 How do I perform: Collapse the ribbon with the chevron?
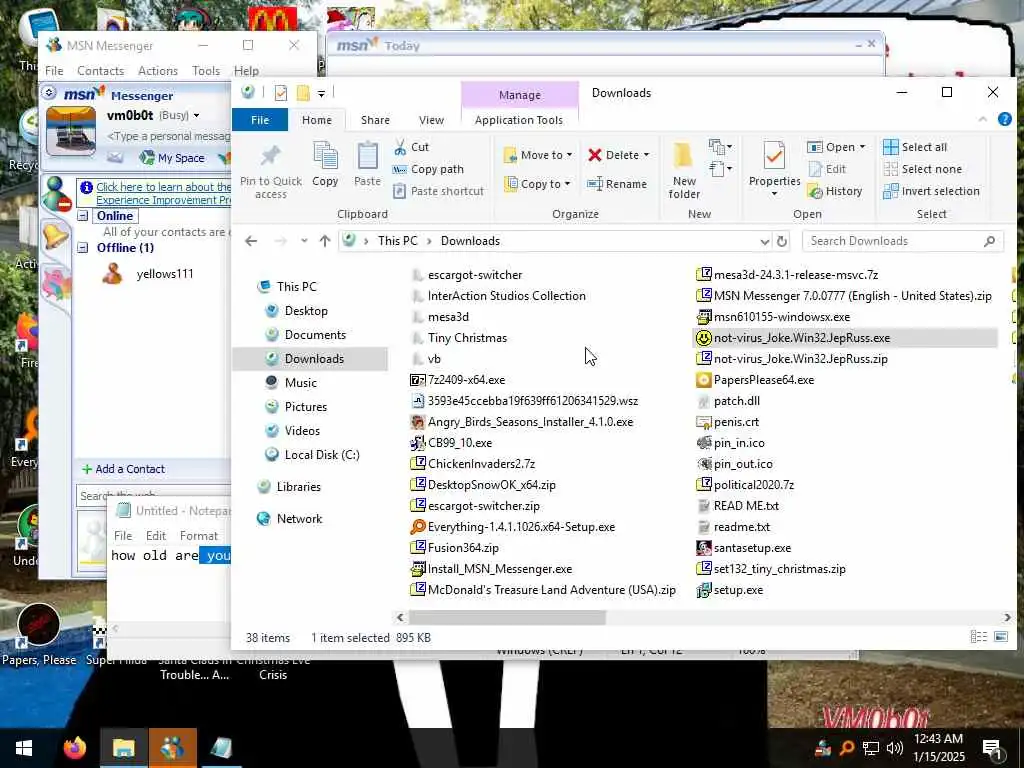(x=982, y=119)
